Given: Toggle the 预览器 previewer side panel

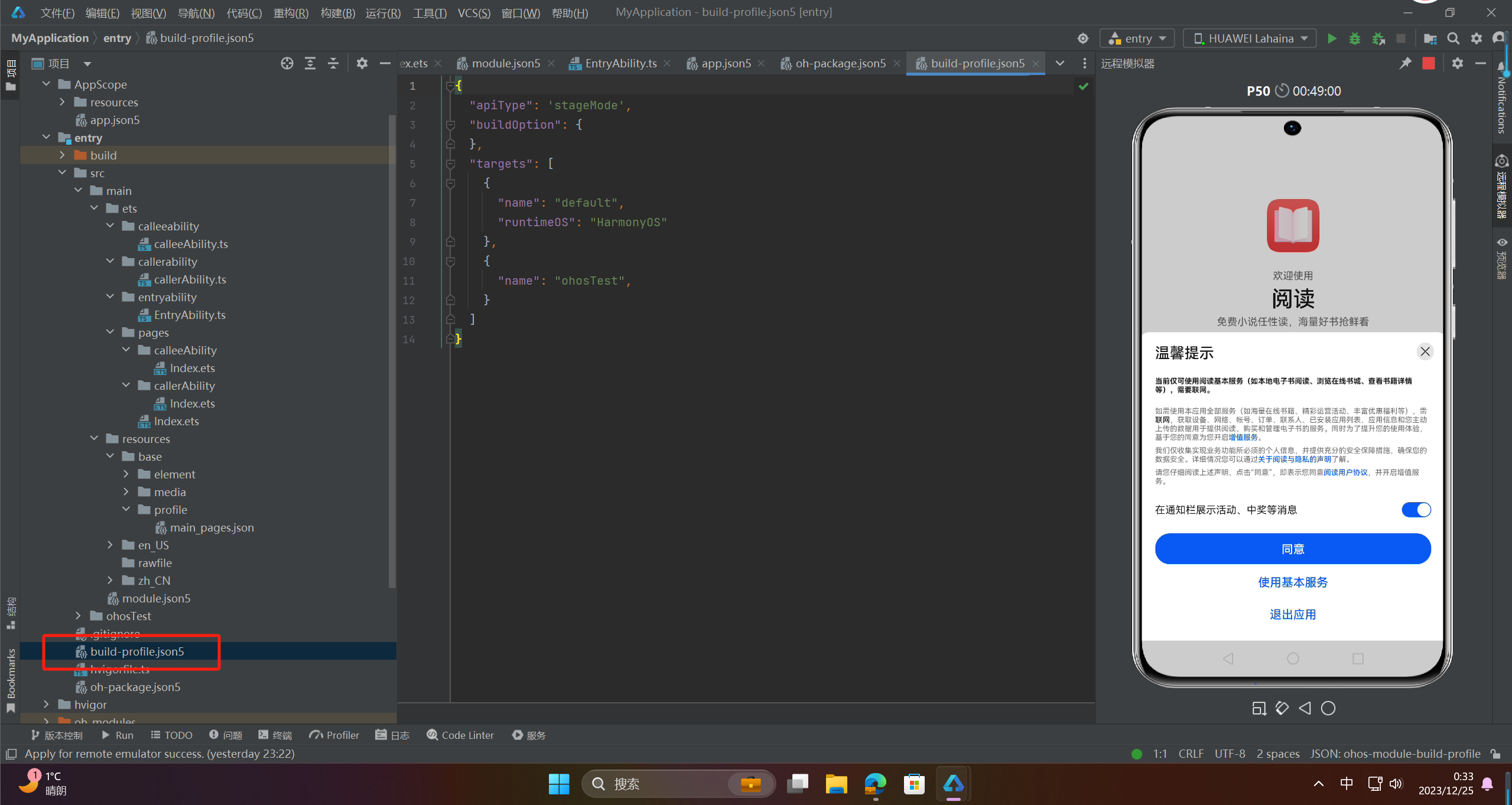Looking at the screenshot, I should pos(1501,258).
